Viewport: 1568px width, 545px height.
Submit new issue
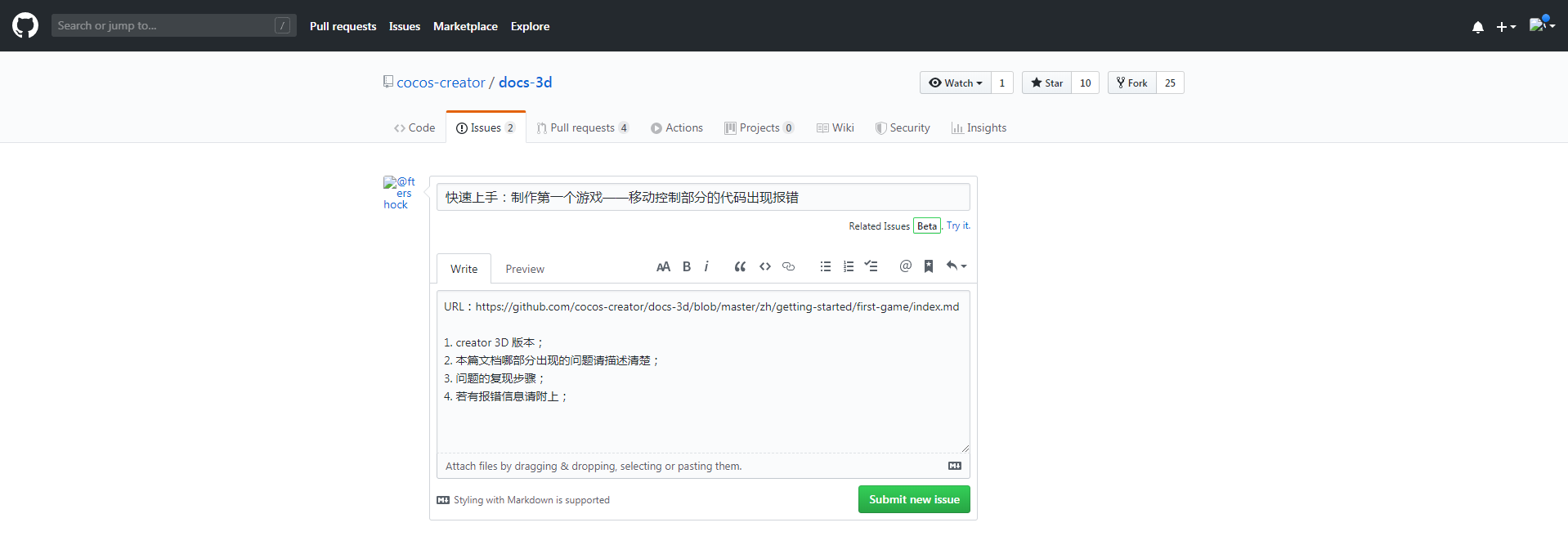pyautogui.click(x=914, y=499)
